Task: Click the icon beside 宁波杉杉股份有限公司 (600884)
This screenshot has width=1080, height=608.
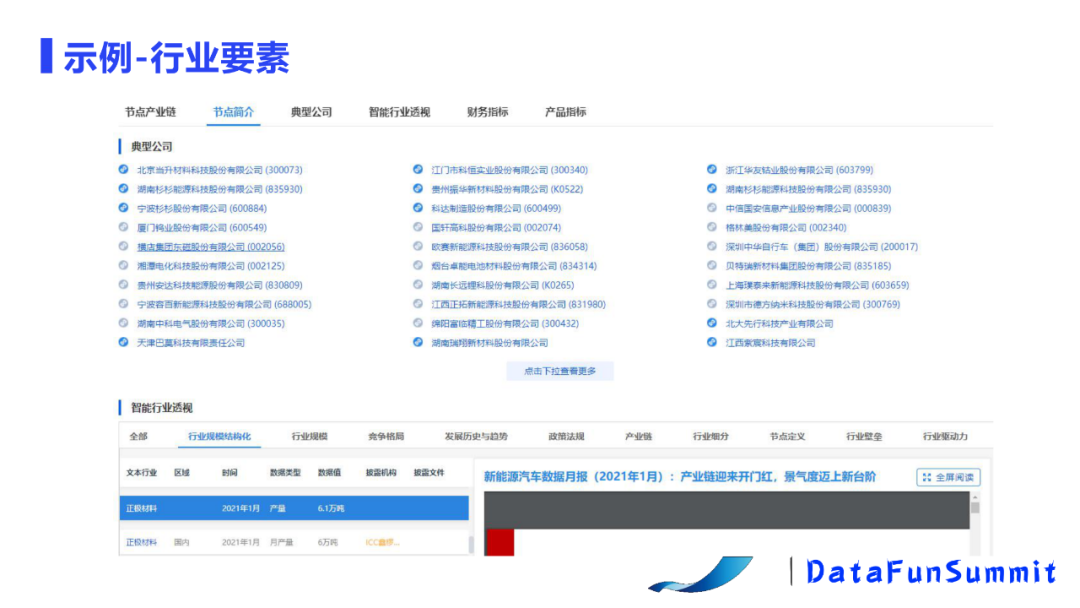Action: tap(123, 208)
